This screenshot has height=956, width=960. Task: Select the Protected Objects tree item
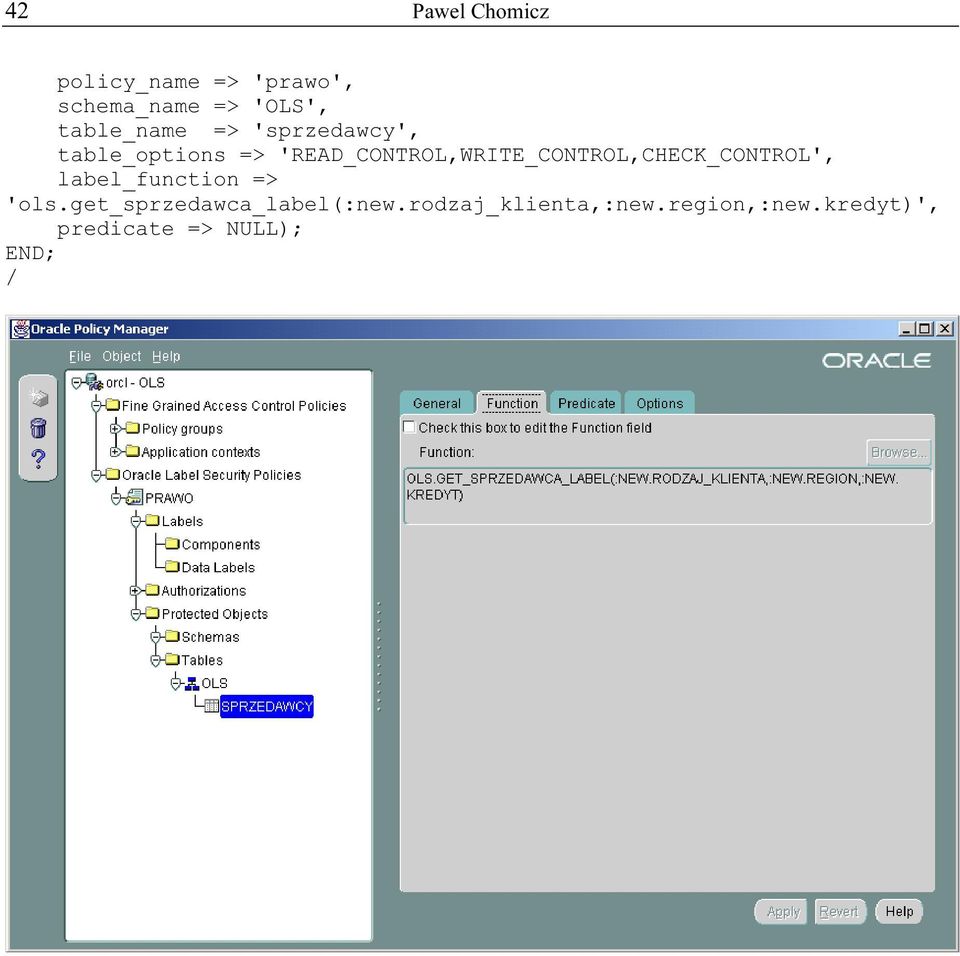[214, 614]
